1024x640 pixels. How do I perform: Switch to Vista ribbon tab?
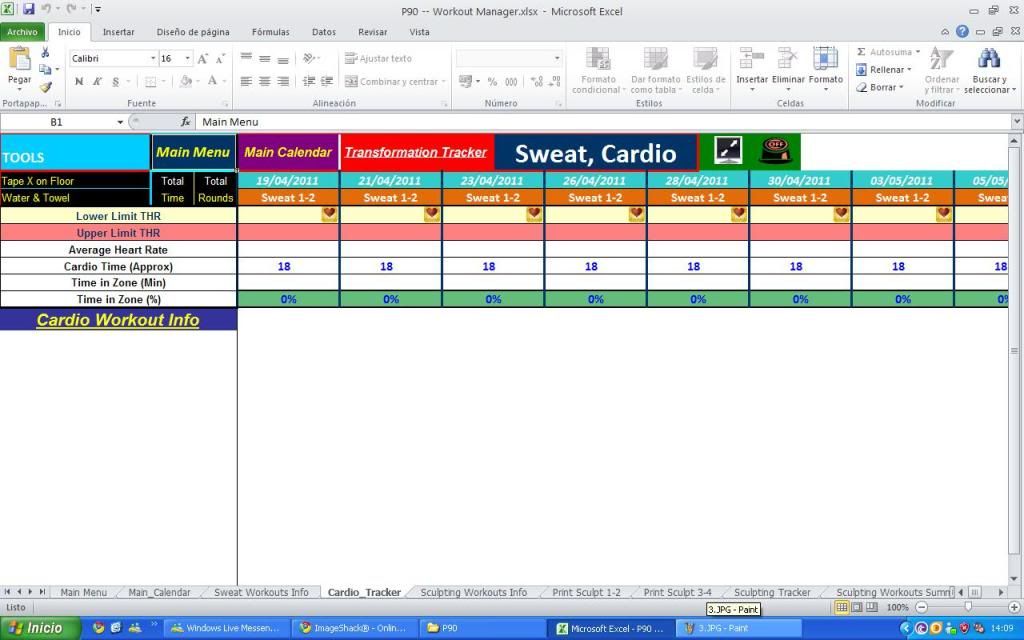pyautogui.click(x=419, y=31)
